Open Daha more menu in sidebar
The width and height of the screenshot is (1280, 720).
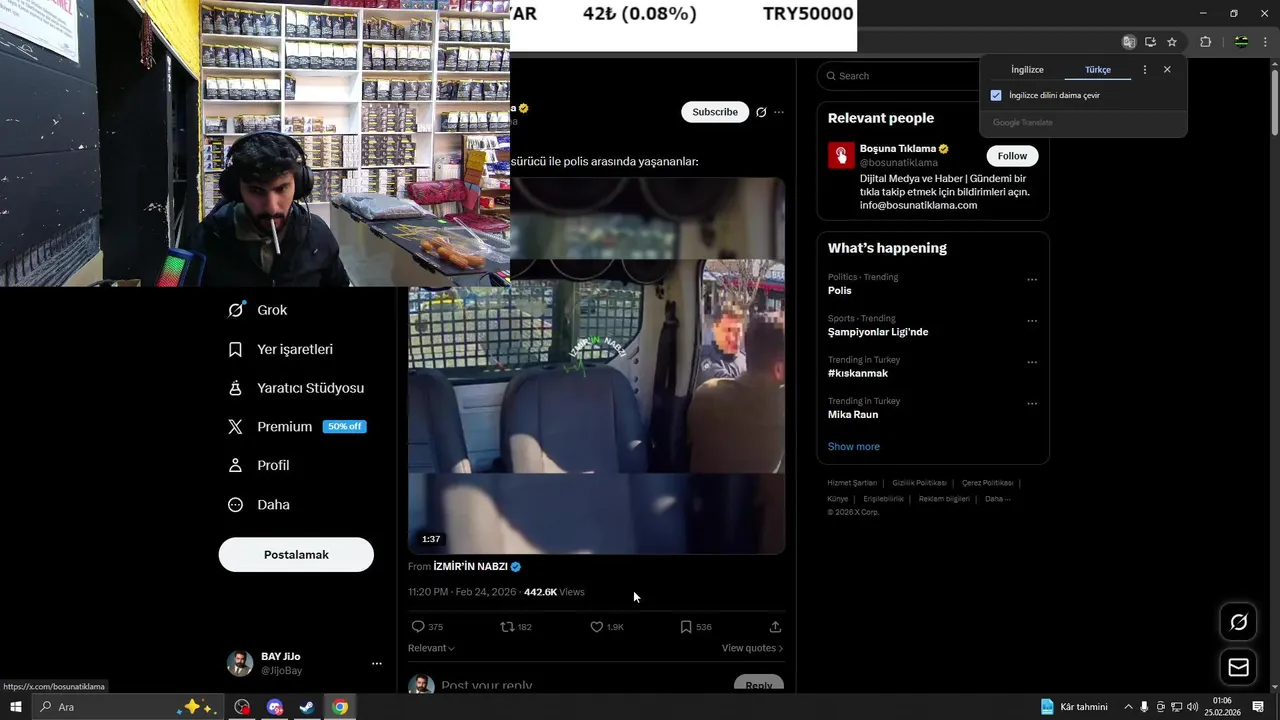coord(258,505)
